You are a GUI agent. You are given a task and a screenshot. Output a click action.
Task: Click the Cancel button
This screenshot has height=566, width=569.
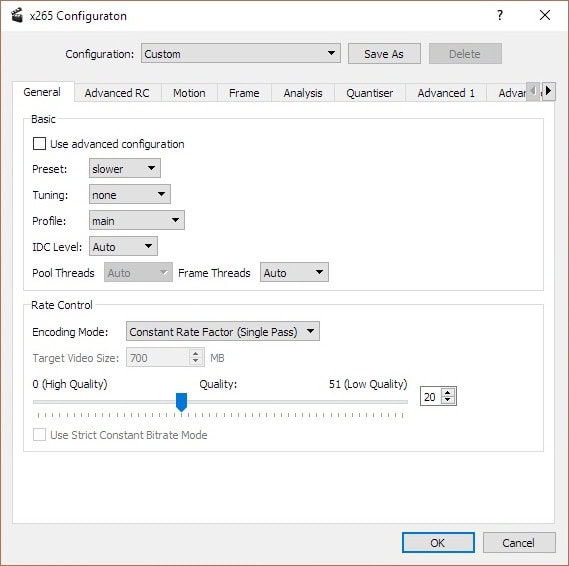pos(519,542)
